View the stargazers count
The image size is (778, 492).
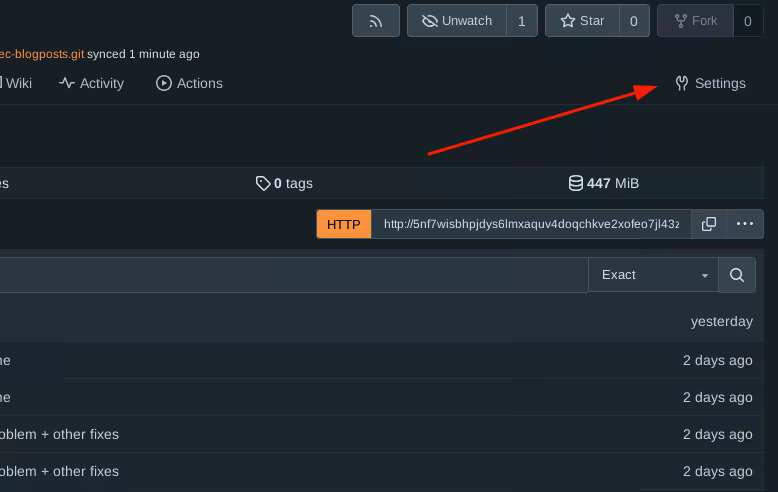(634, 21)
